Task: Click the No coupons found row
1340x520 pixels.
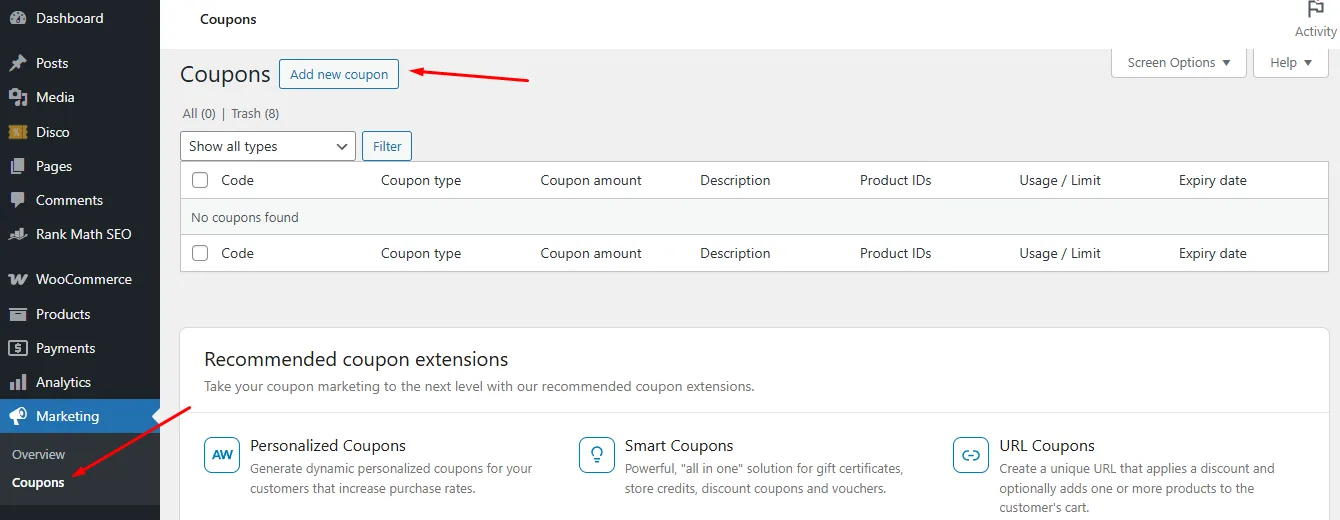Action: coord(754,217)
